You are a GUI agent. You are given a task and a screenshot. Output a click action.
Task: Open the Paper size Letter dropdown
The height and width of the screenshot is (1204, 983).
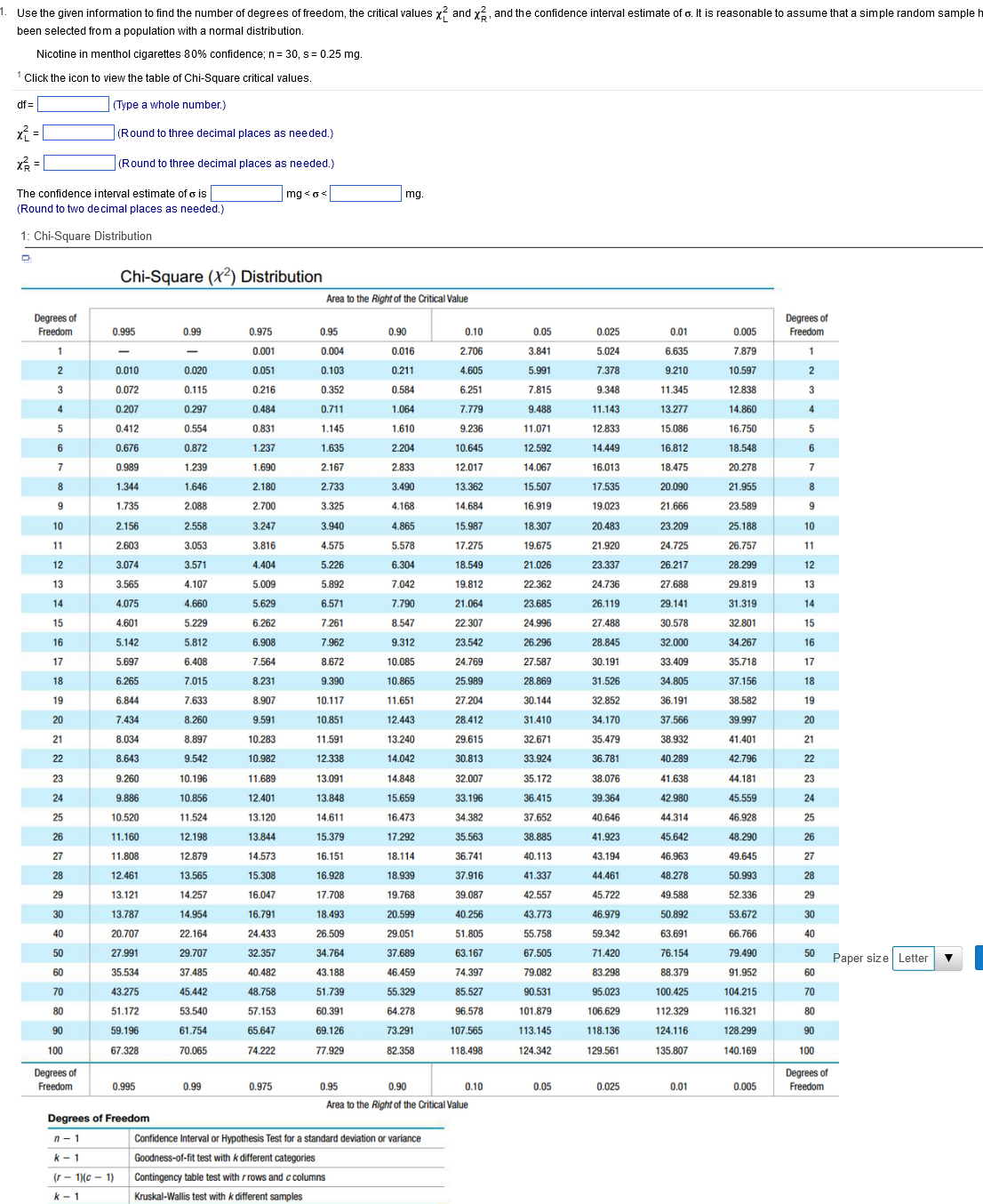[x=927, y=958]
